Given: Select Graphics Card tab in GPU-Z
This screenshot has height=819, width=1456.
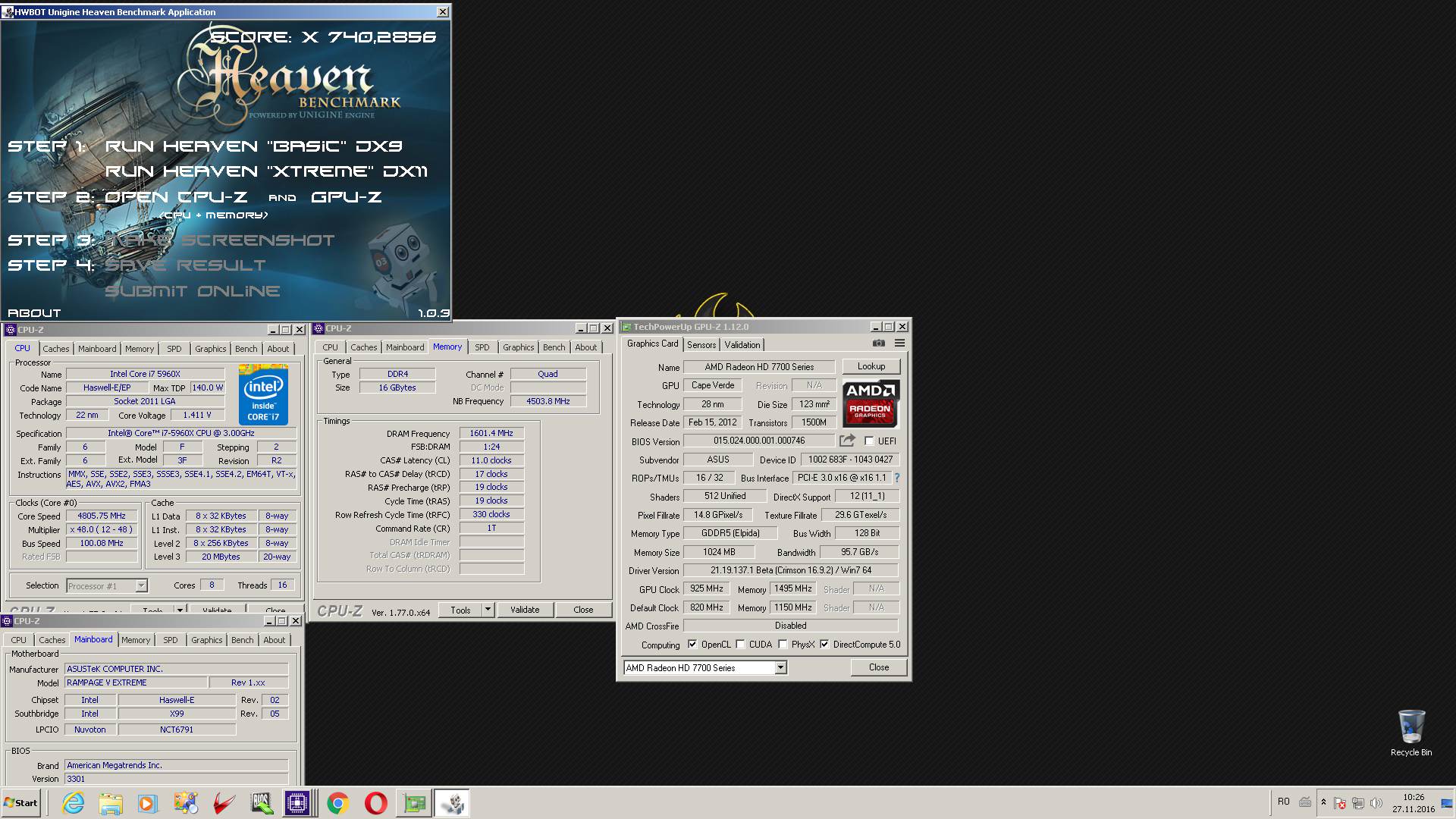Looking at the screenshot, I should coord(653,344).
